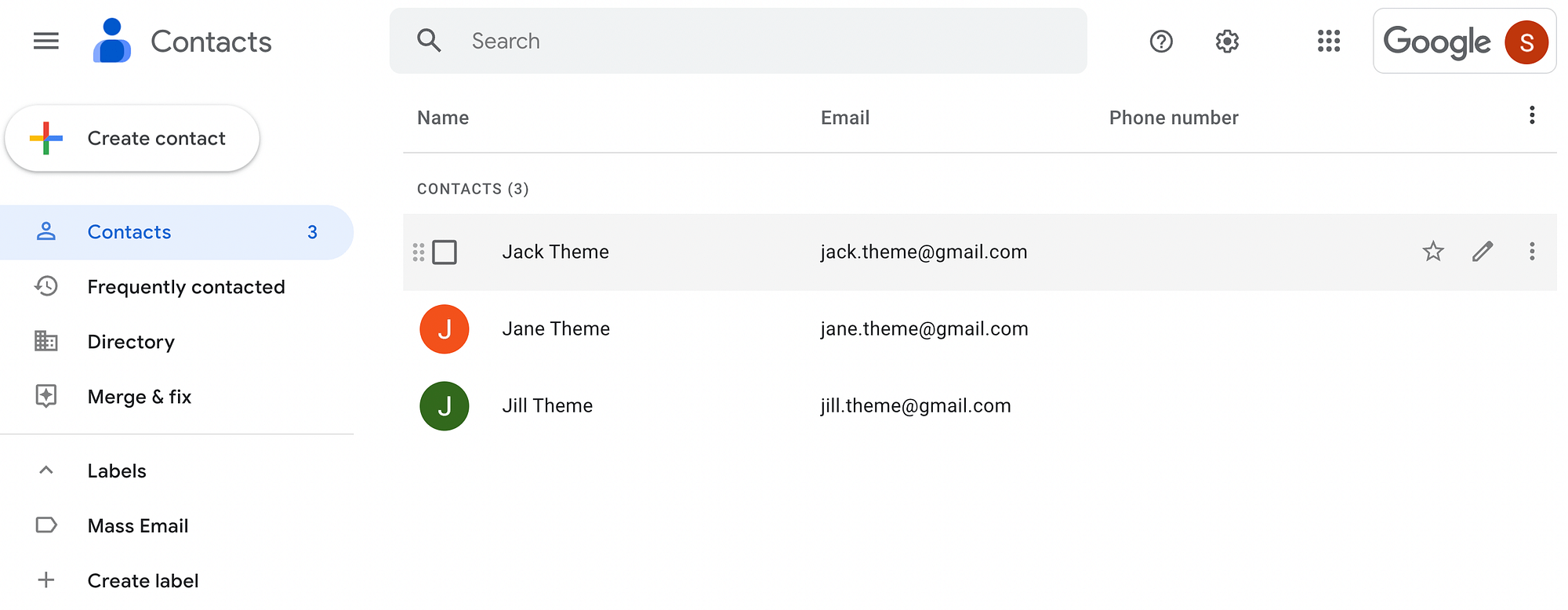This screenshot has height=610, width=1568.
Task: Open the Merge & fix section
Action: (x=139, y=397)
